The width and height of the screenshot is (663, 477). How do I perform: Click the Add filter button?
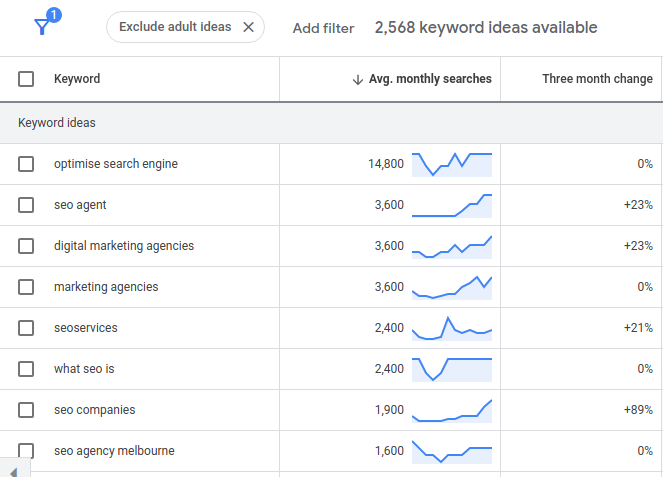click(x=323, y=28)
